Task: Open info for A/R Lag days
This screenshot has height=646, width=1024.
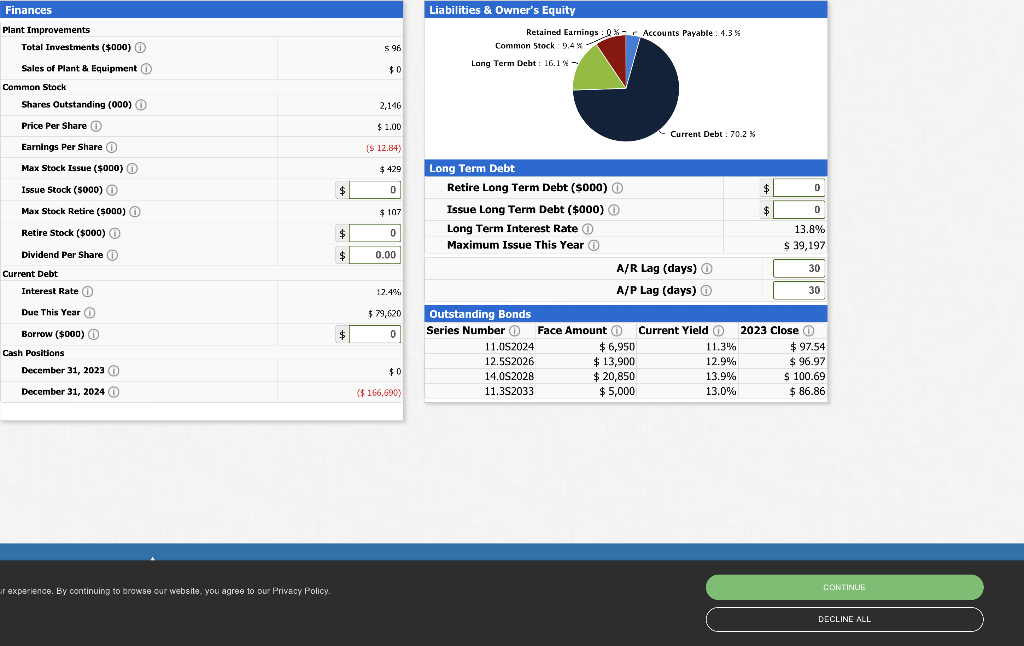Action: tap(706, 268)
